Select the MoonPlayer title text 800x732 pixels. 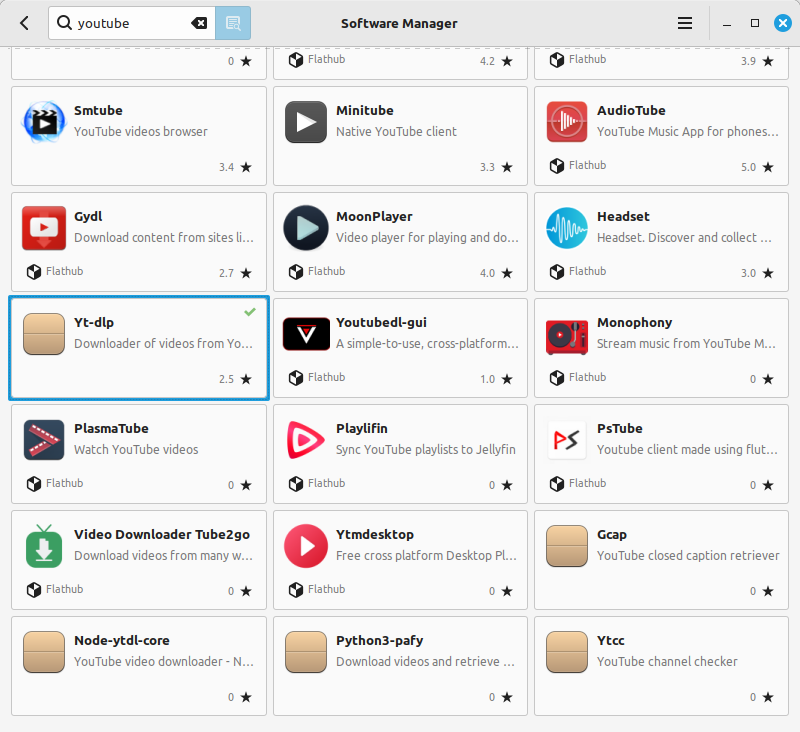tap(374, 217)
